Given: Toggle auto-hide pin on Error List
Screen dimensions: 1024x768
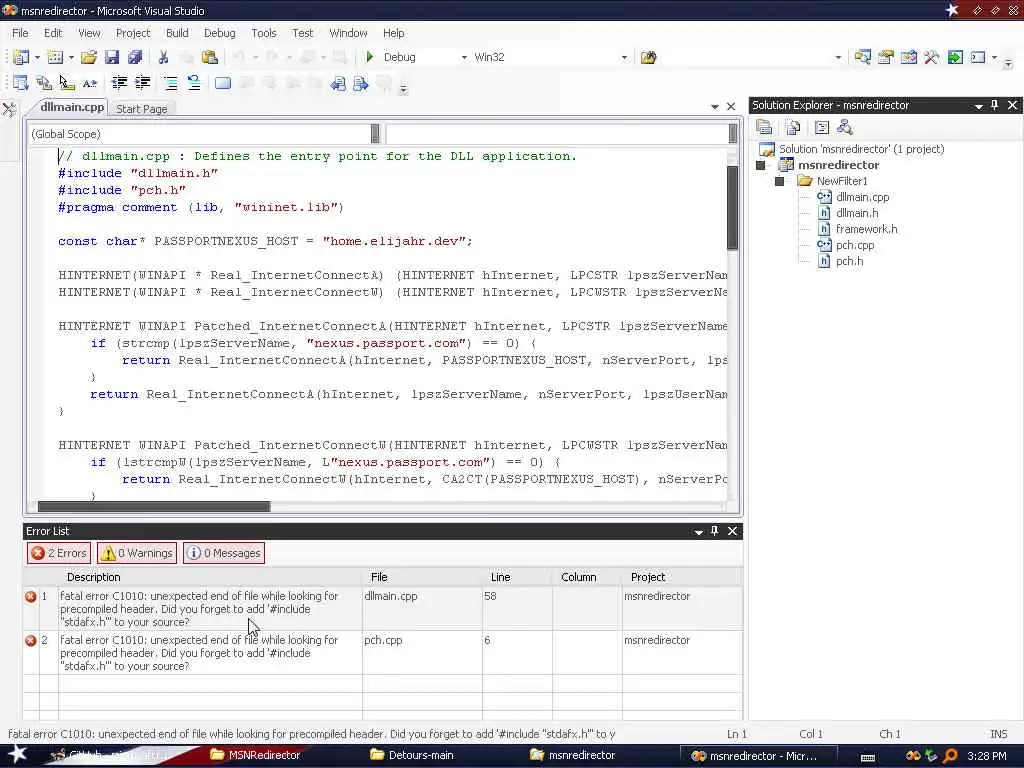Looking at the screenshot, I should 714,531.
